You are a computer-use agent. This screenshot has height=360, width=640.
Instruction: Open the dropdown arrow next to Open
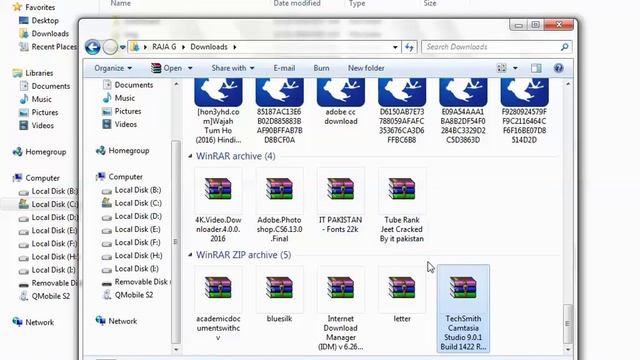pos(190,68)
